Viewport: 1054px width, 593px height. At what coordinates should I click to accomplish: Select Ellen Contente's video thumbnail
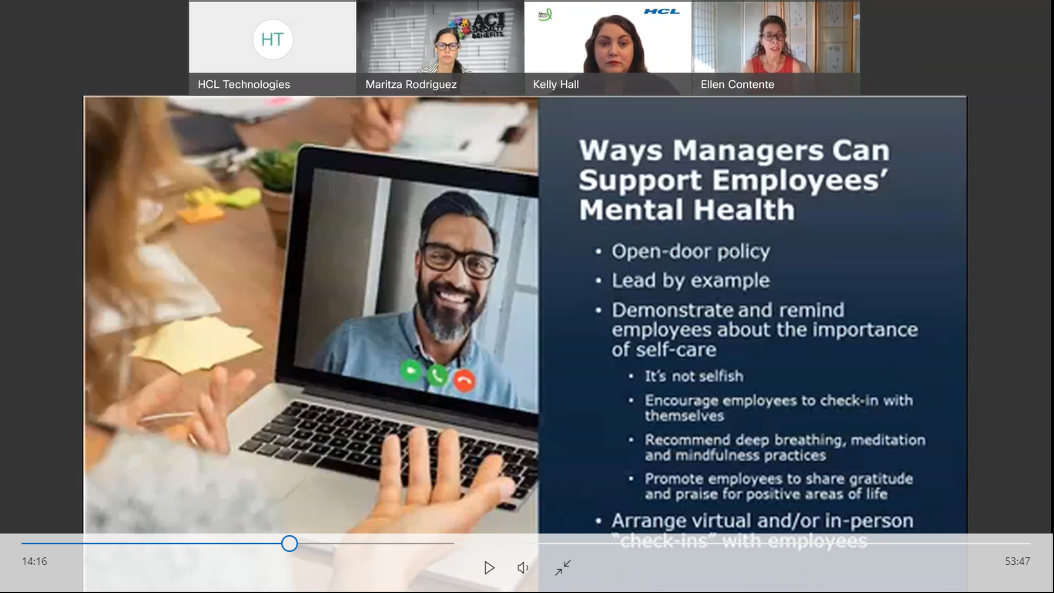(x=776, y=48)
